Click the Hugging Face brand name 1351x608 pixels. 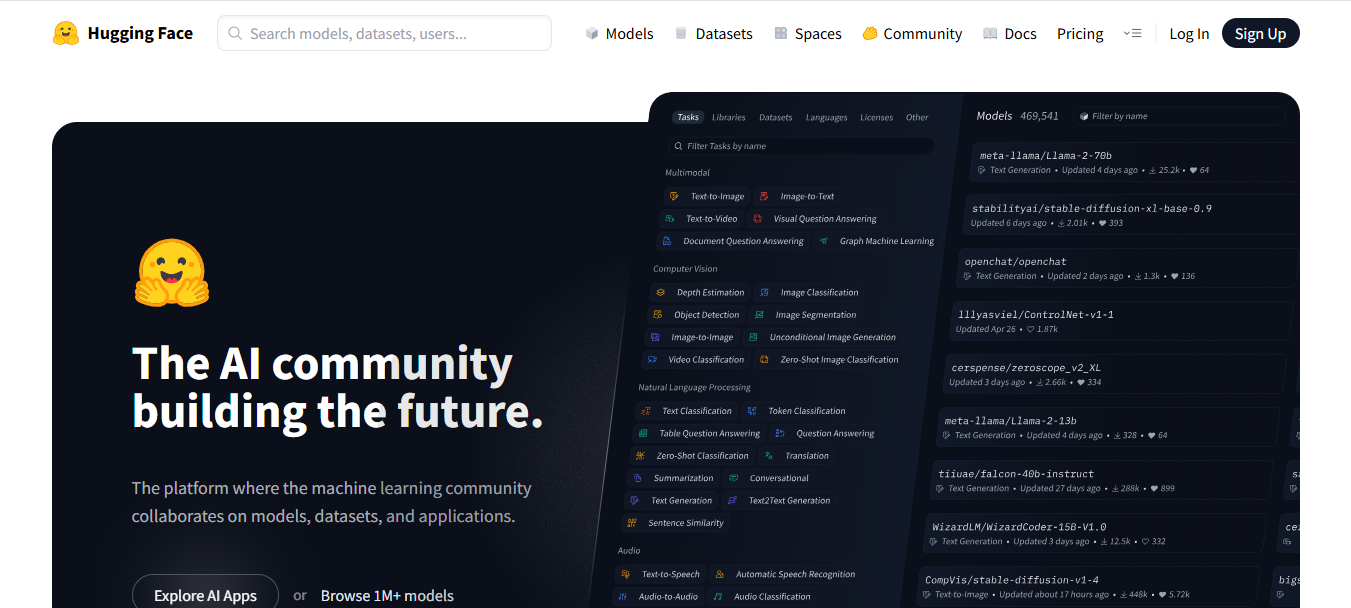click(x=140, y=33)
